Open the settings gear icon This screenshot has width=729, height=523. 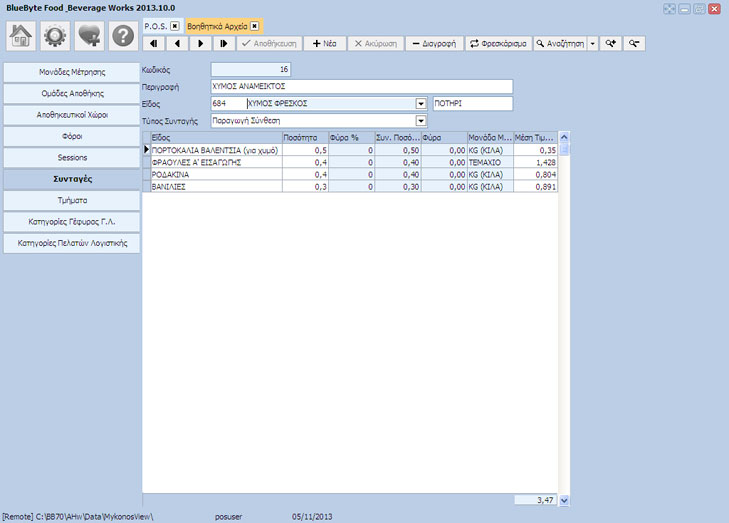tap(56, 35)
